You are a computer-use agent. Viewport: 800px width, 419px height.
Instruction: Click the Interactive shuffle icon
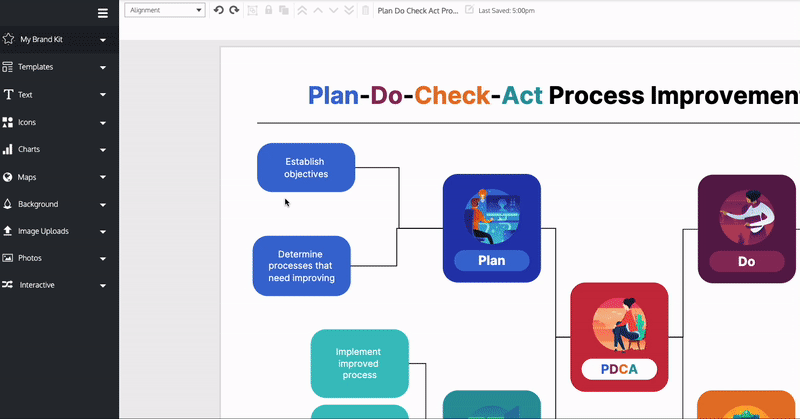8,285
